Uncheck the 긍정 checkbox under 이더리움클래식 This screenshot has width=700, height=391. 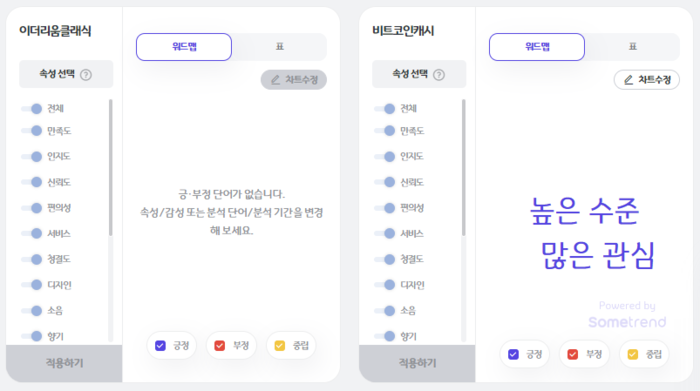point(160,345)
